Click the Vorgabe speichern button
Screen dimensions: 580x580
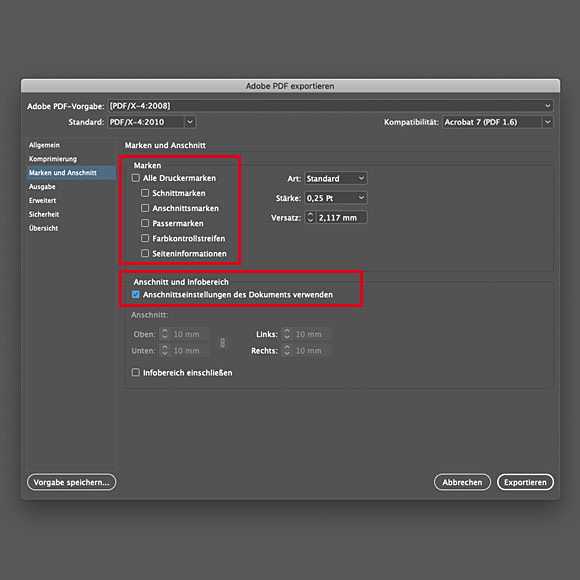coord(71,482)
